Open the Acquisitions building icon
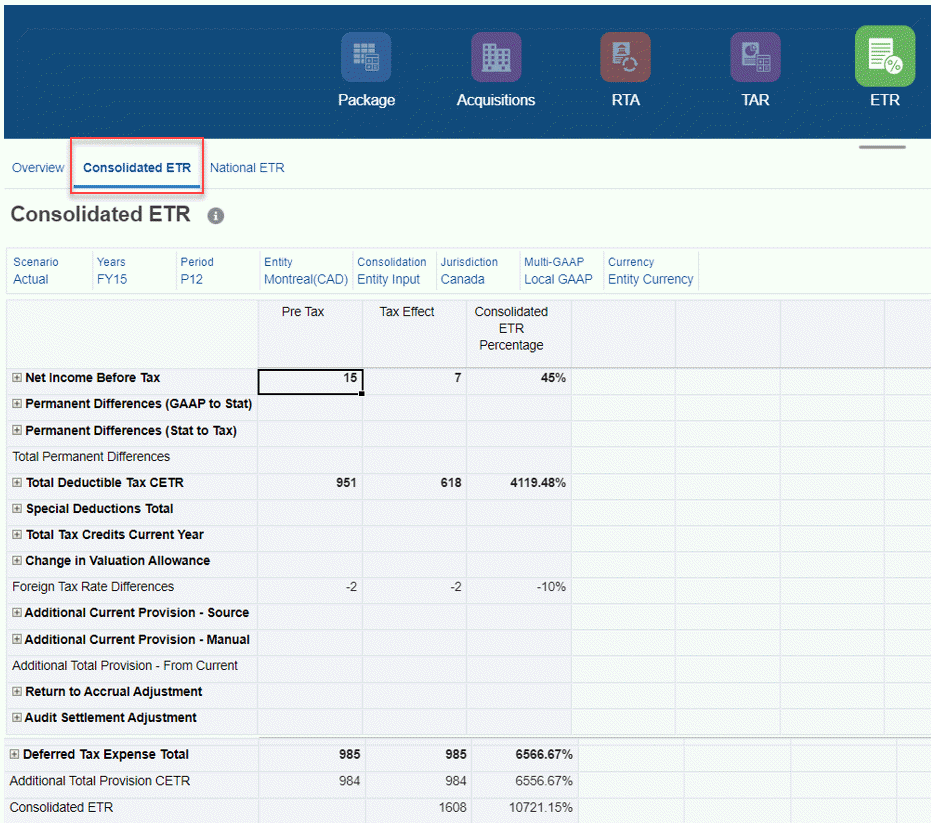This screenshot has width=931, height=823. click(496, 57)
